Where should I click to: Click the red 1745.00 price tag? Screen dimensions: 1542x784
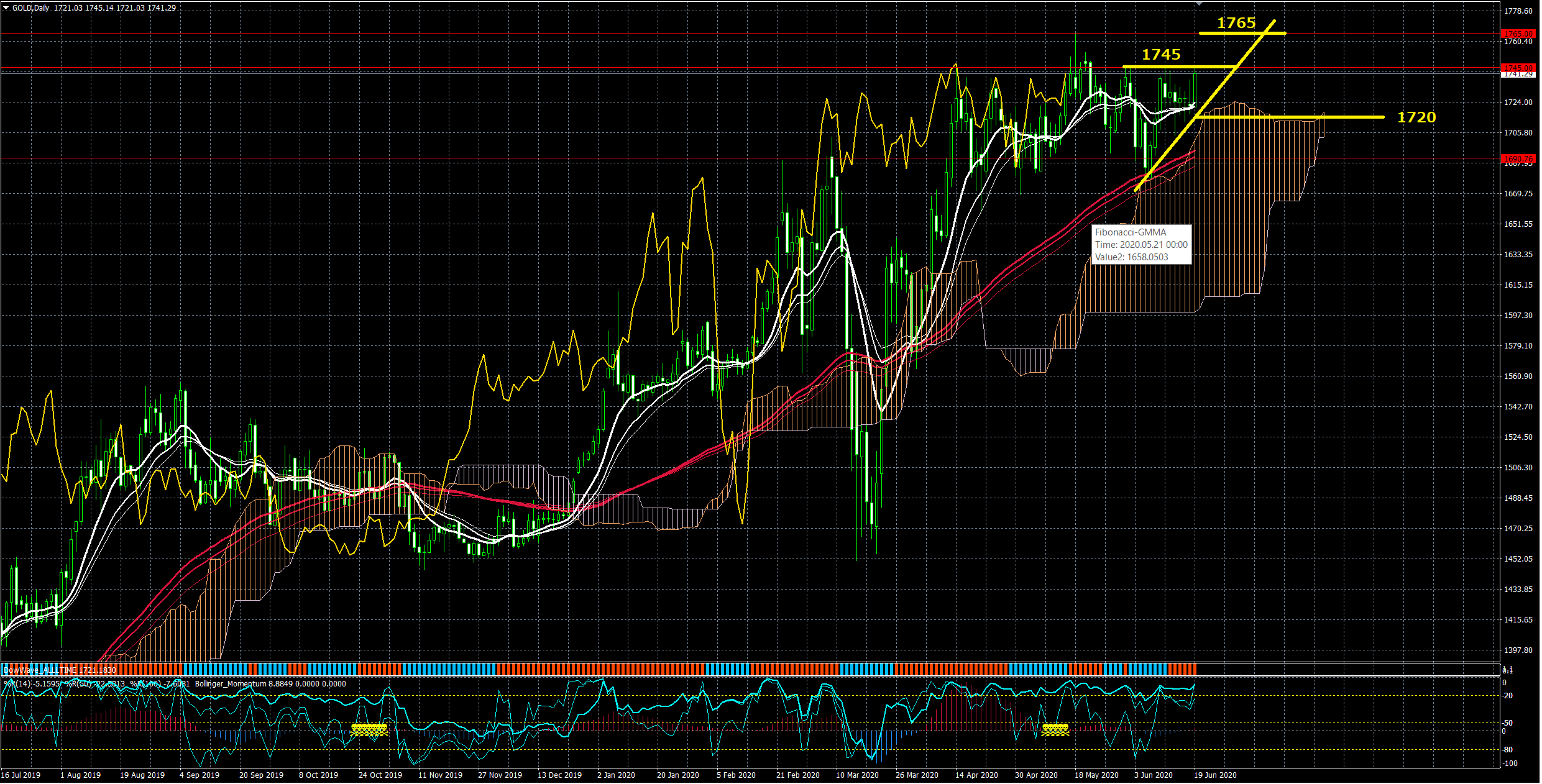click(x=1518, y=67)
